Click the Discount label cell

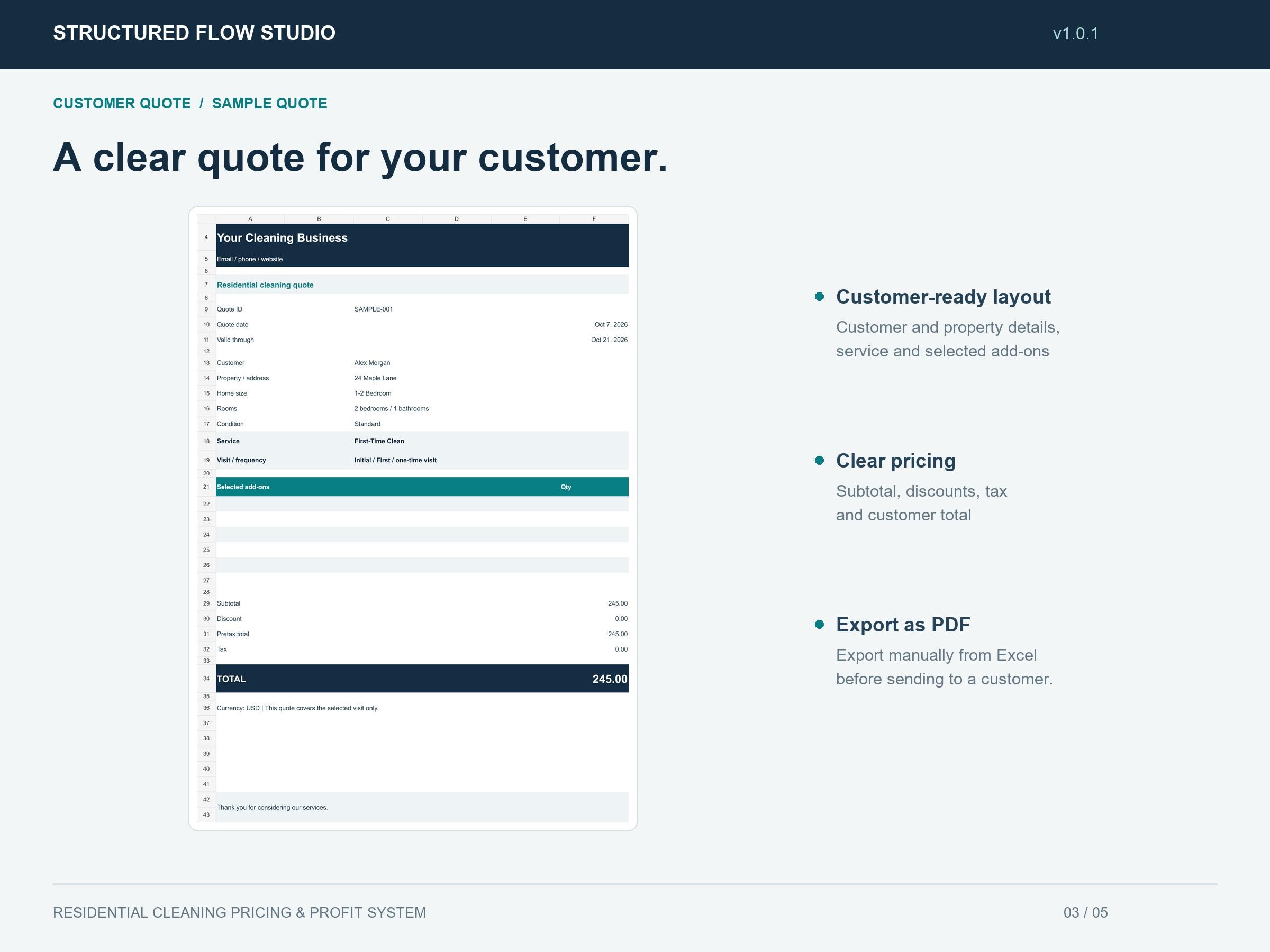(229, 619)
